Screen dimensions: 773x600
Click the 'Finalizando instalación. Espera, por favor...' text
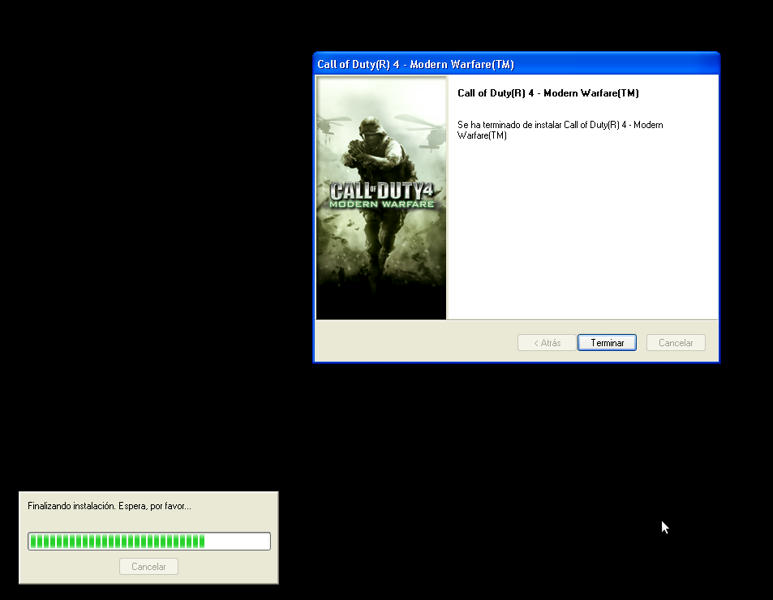[x=109, y=506]
